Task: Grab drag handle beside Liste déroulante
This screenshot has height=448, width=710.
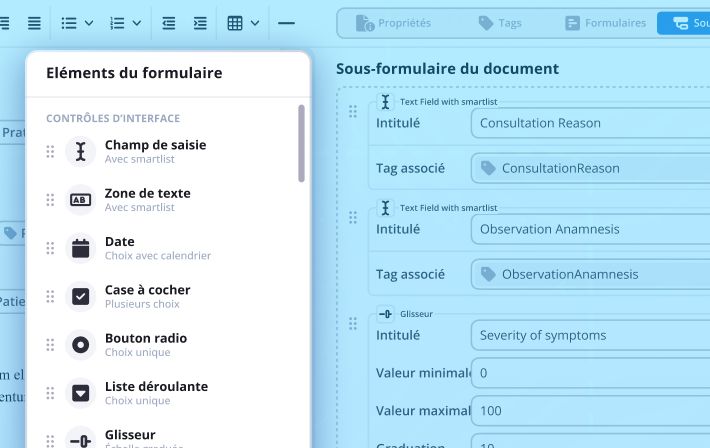Action: click(50, 393)
